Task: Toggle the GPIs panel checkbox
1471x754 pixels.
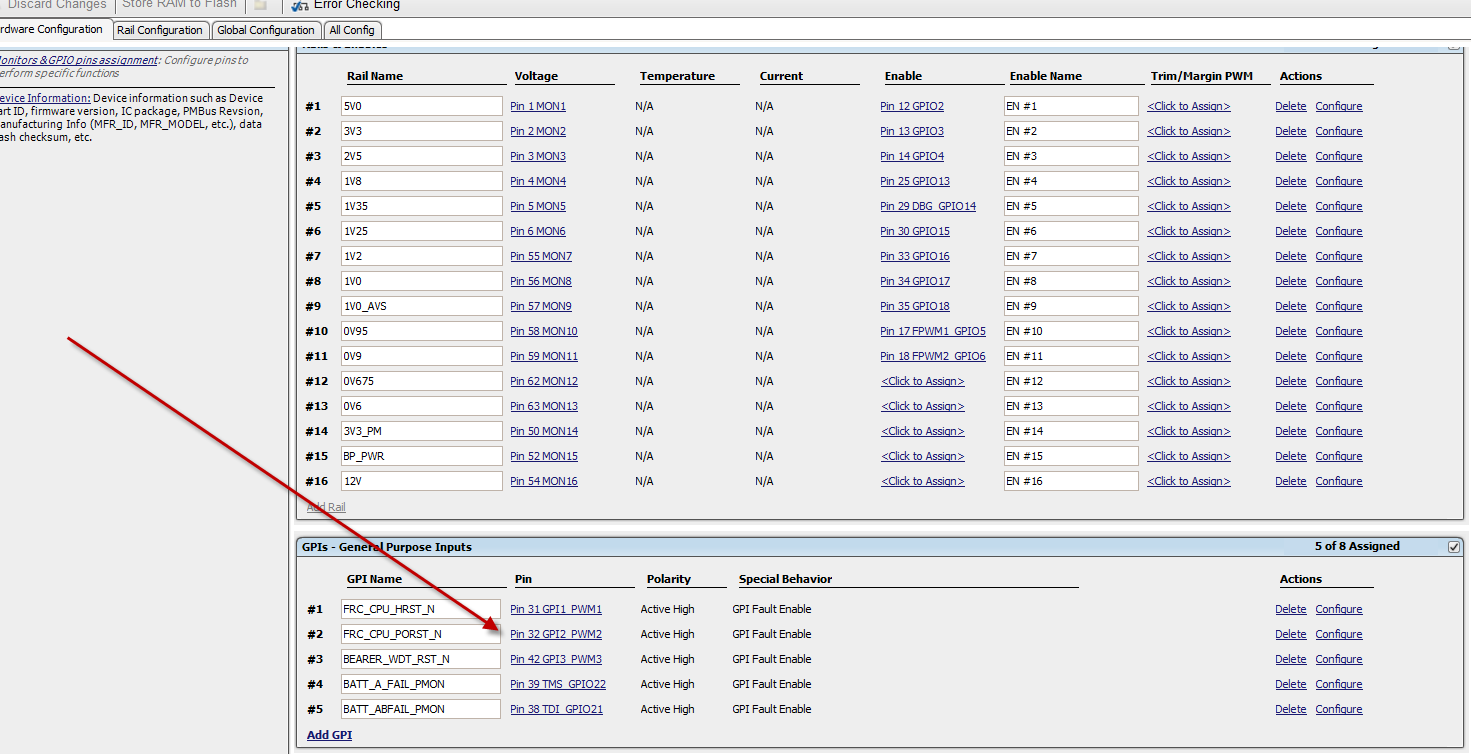Action: [x=1454, y=547]
